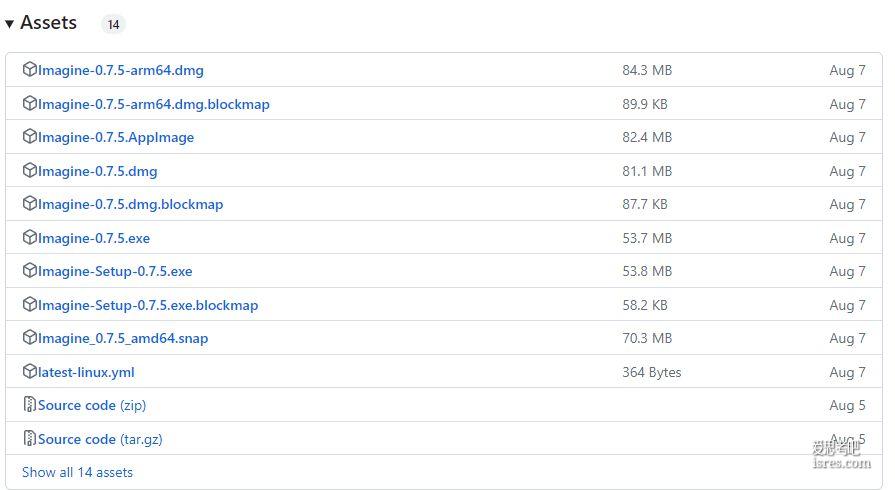Click Aug 7 date in Imagine-0.7.5-arm64.dmg row
Screen dimensions: 895x490
848,70
